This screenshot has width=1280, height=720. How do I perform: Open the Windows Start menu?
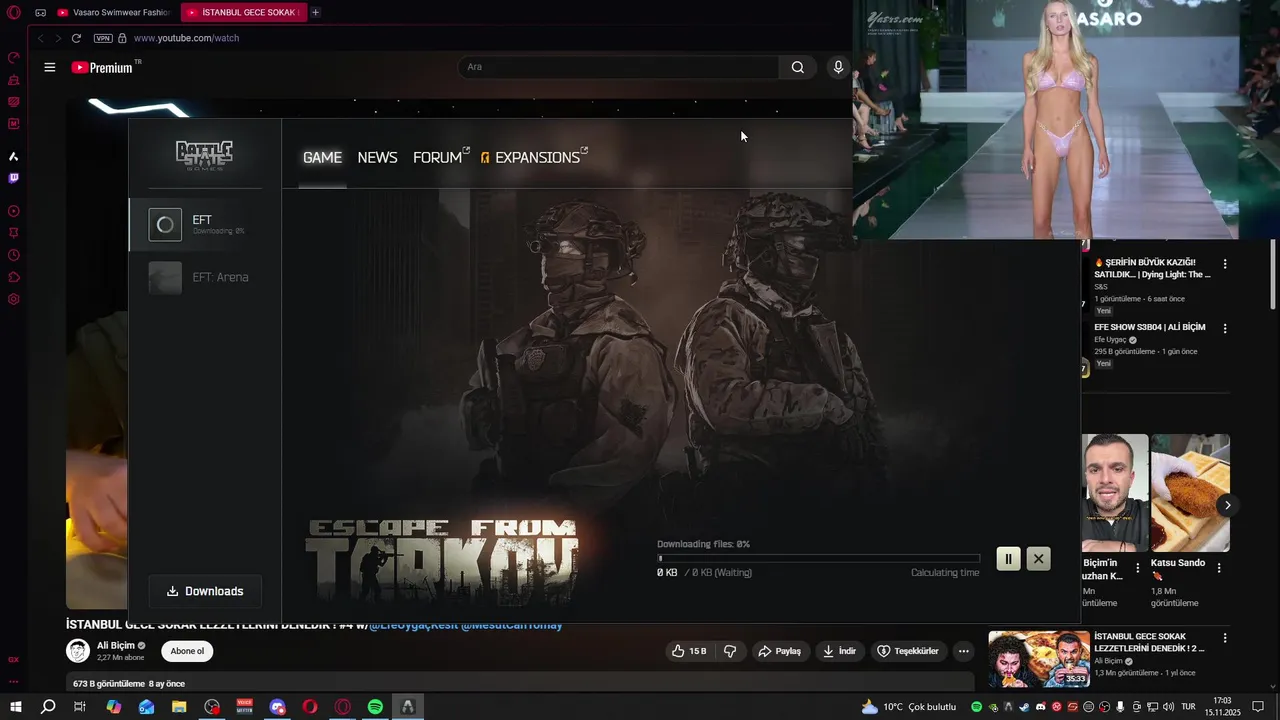click(x=15, y=707)
